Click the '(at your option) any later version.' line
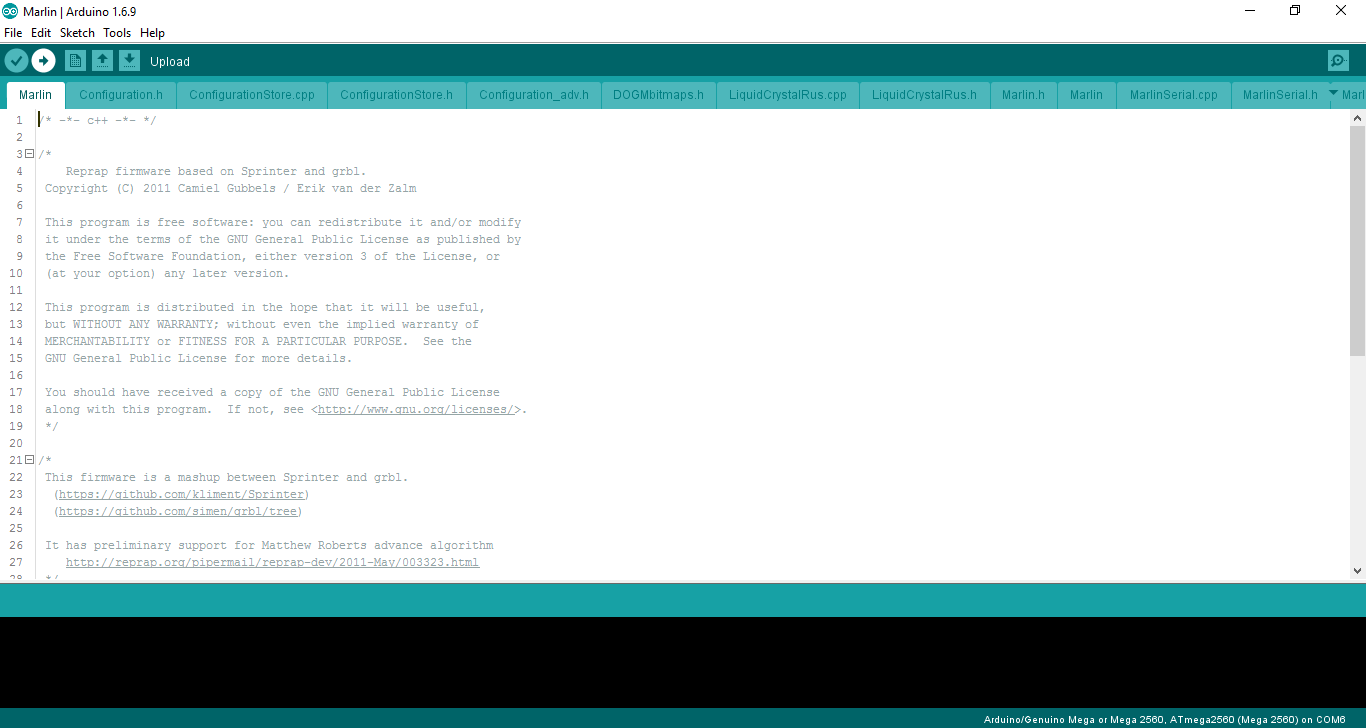Image resolution: width=1366 pixels, height=728 pixels. tap(167, 273)
